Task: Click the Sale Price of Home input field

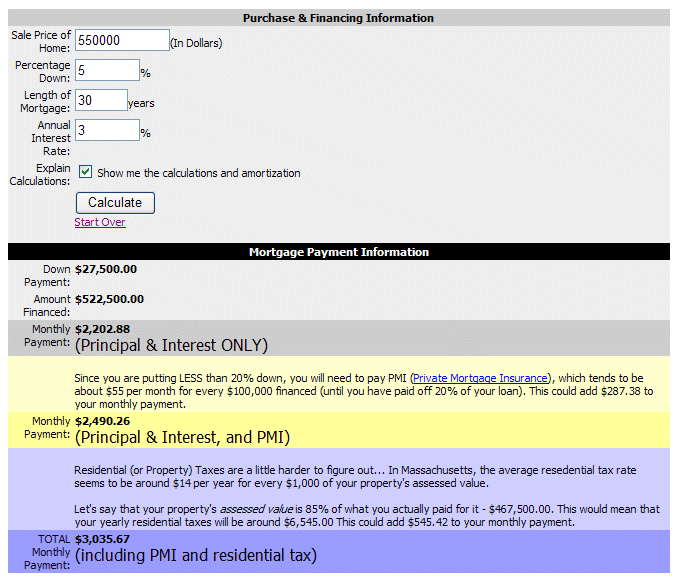Action: [x=123, y=40]
